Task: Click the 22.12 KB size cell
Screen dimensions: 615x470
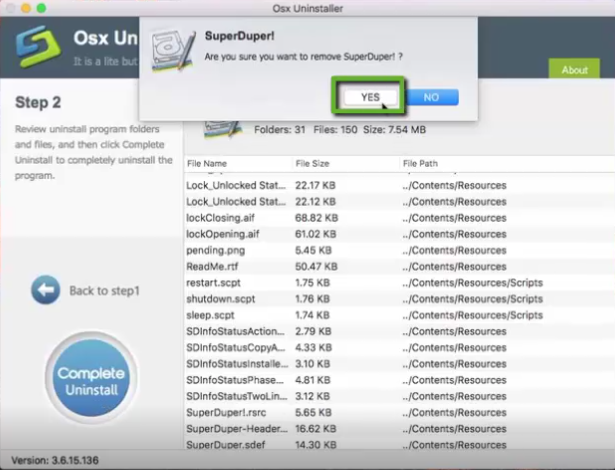Action: pos(315,202)
